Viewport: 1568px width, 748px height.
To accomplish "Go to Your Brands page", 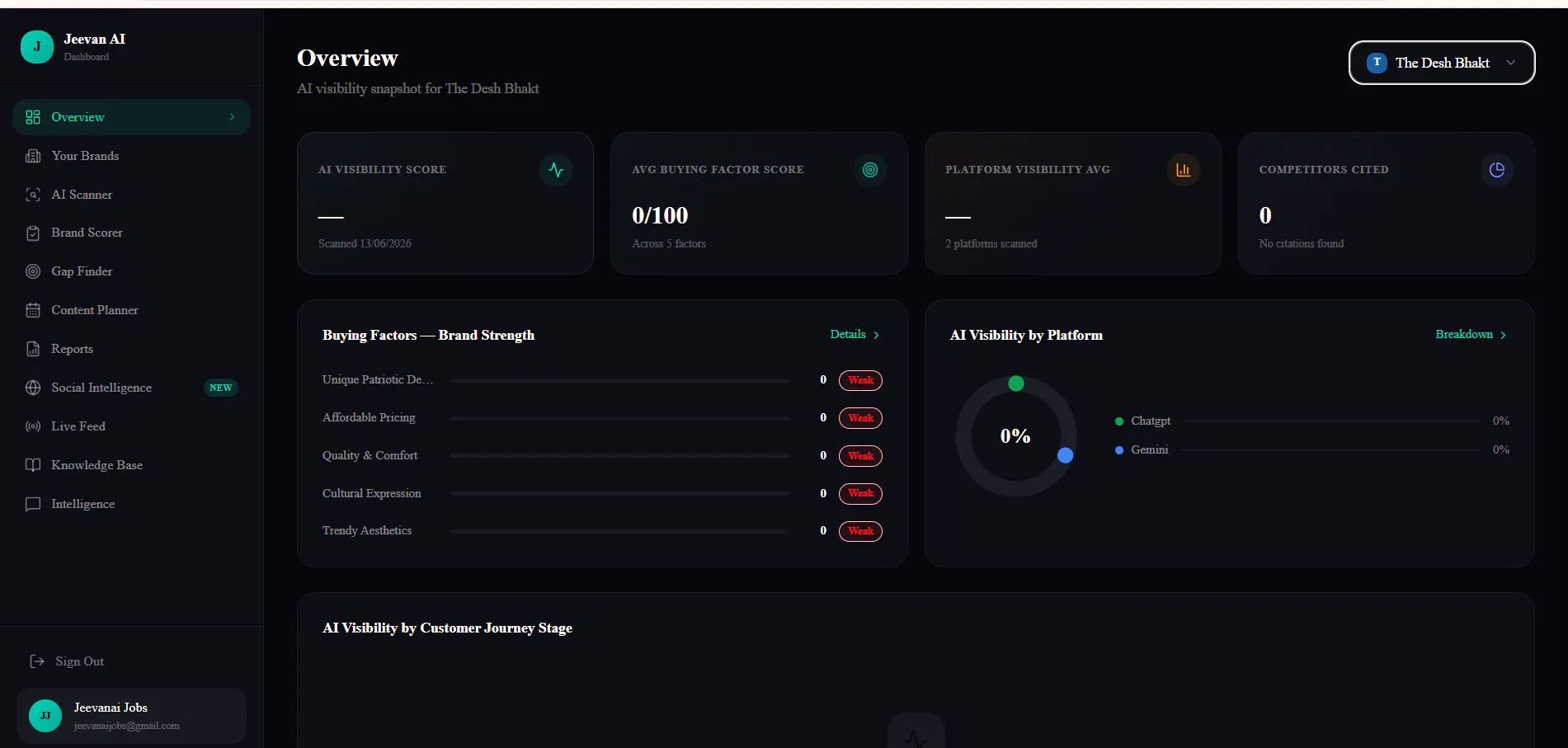I will click(131, 156).
